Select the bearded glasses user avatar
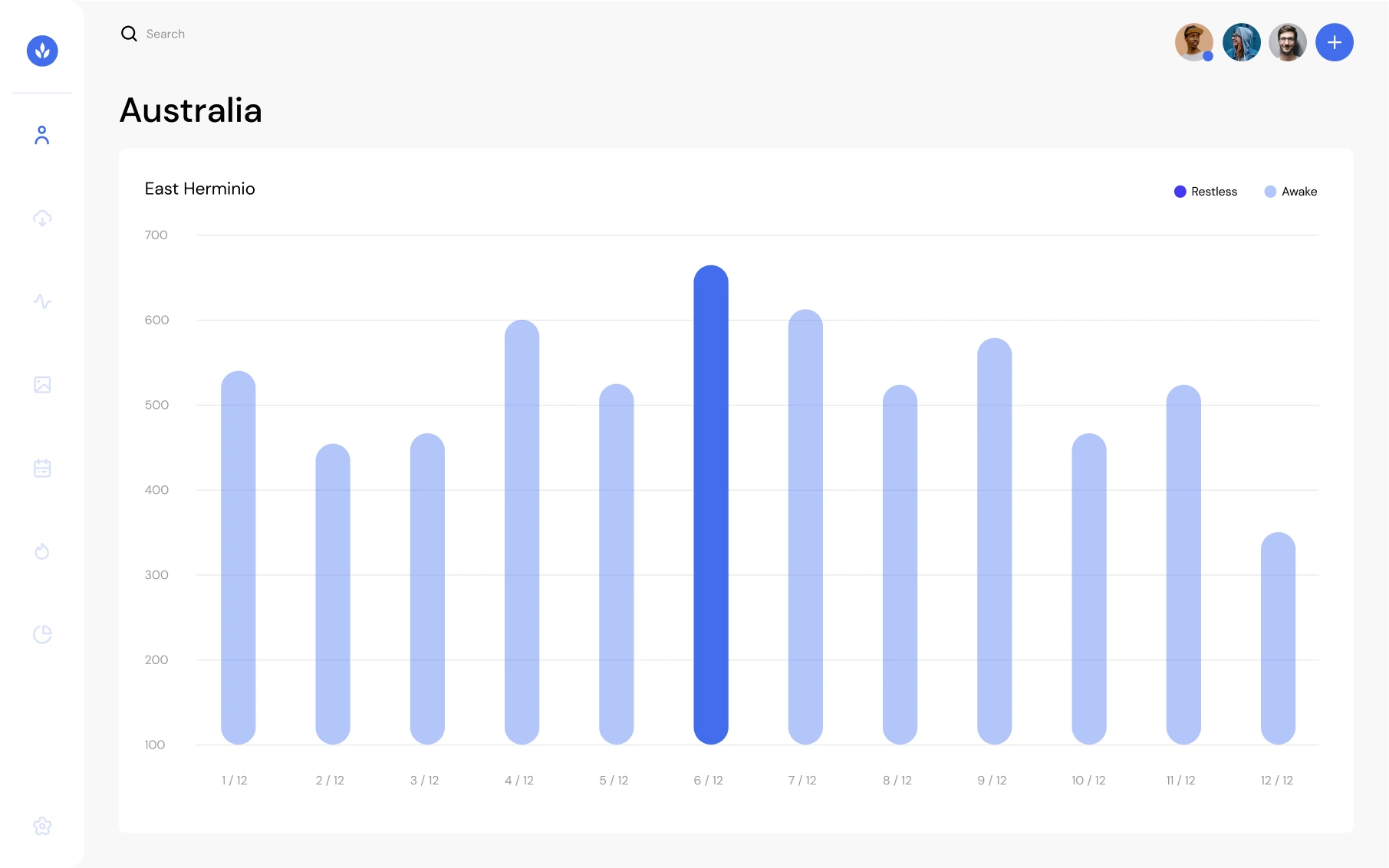Image resolution: width=1389 pixels, height=868 pixels. pyautogui.click(x=1287, y=42)
